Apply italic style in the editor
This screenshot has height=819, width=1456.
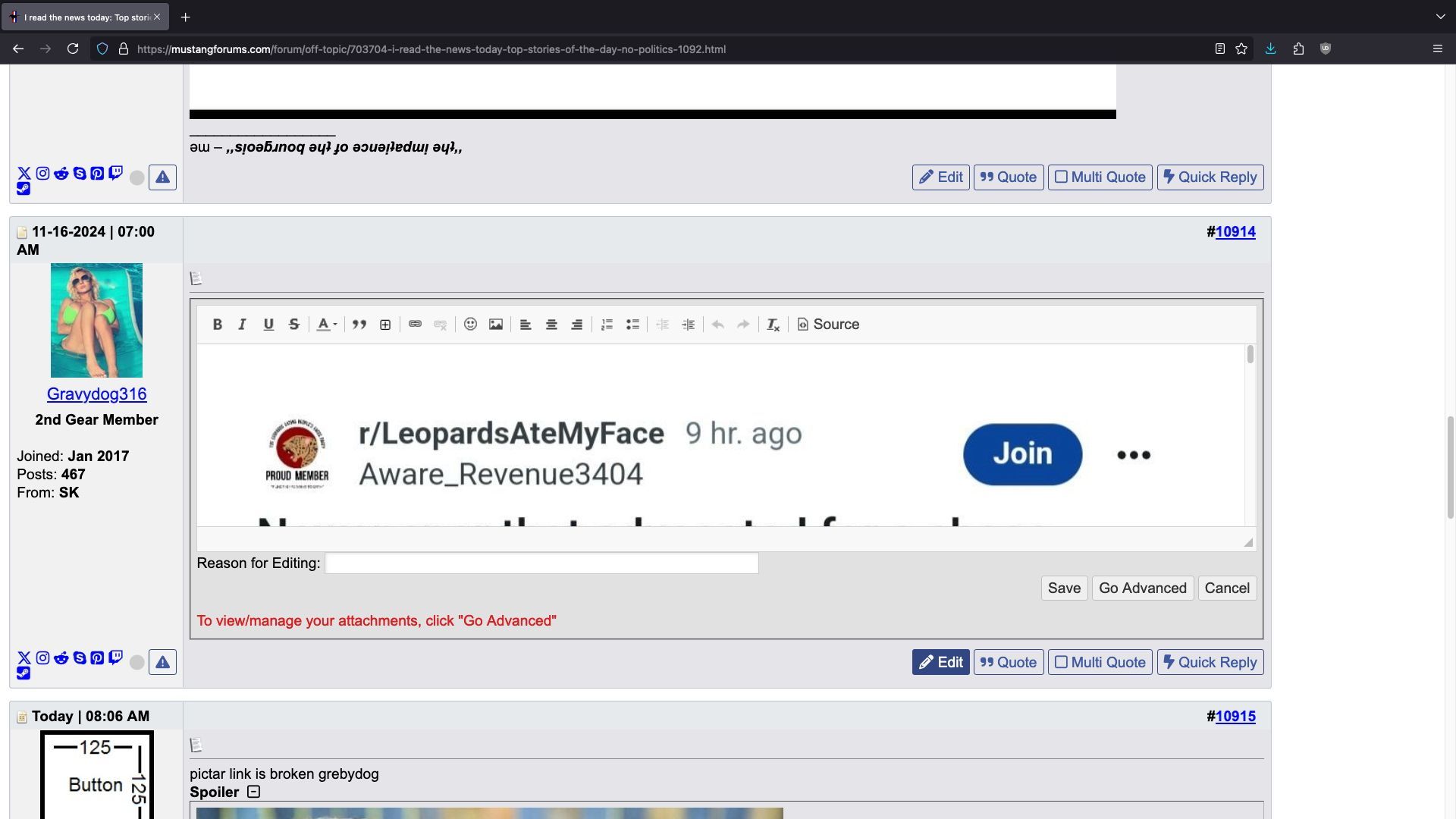click(243, 325)
